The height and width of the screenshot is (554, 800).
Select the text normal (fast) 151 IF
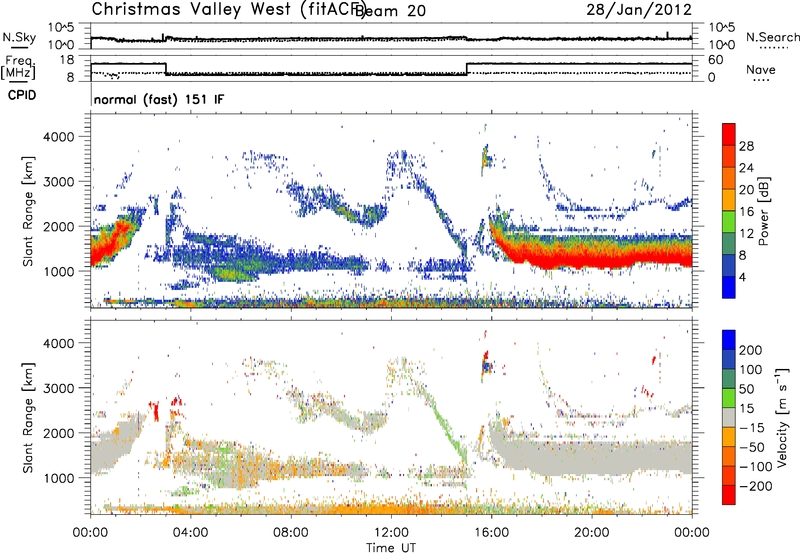pyautogui.click(x=159, y=99)
